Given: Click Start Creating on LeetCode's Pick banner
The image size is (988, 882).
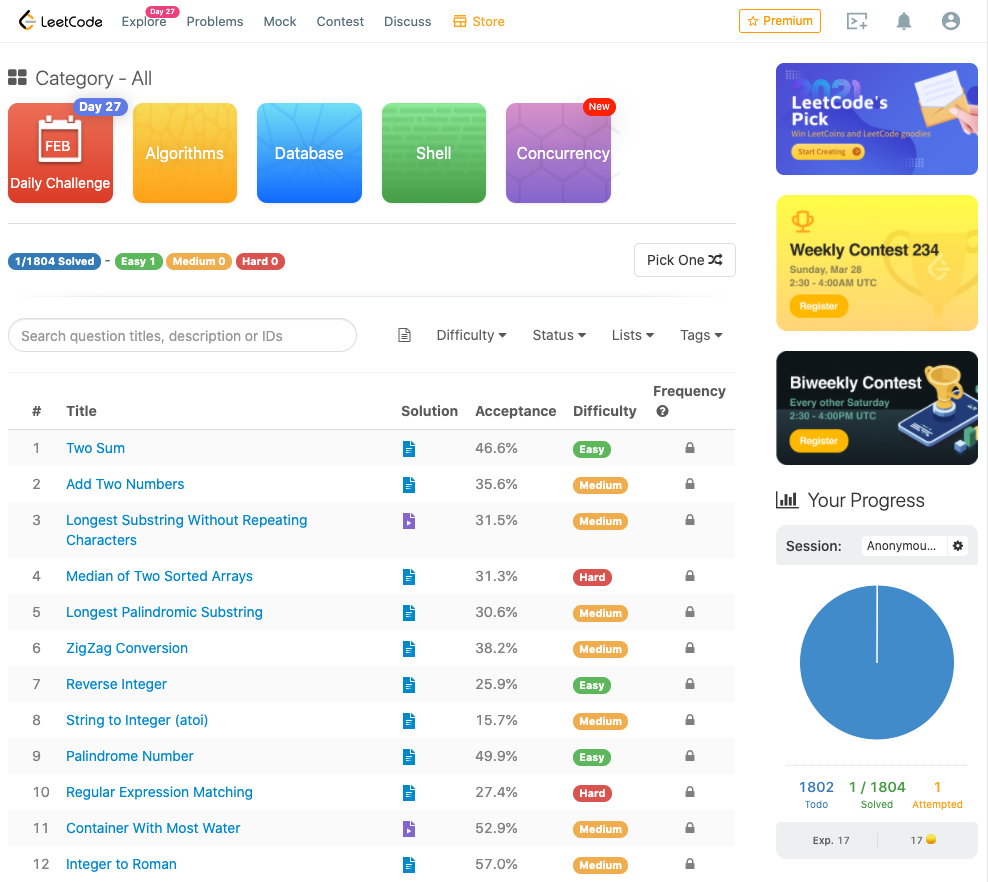Looking at the screenshot, I should click(x=827, y=152).
